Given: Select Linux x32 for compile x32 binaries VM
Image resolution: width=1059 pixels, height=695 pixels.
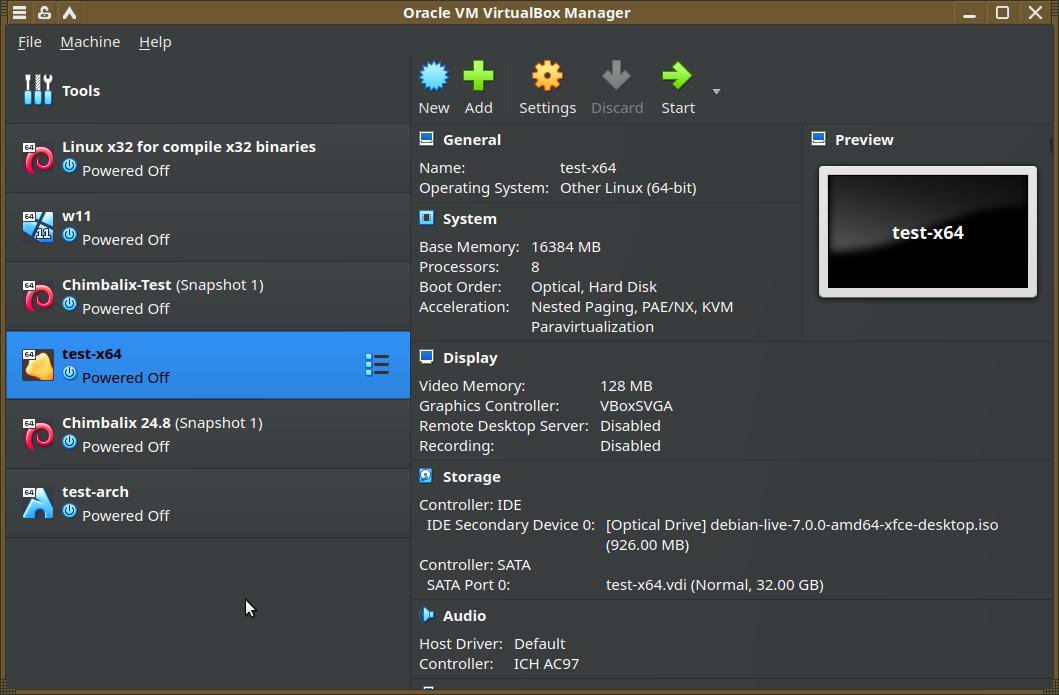Looking at the screenshot, I should 208,159.
